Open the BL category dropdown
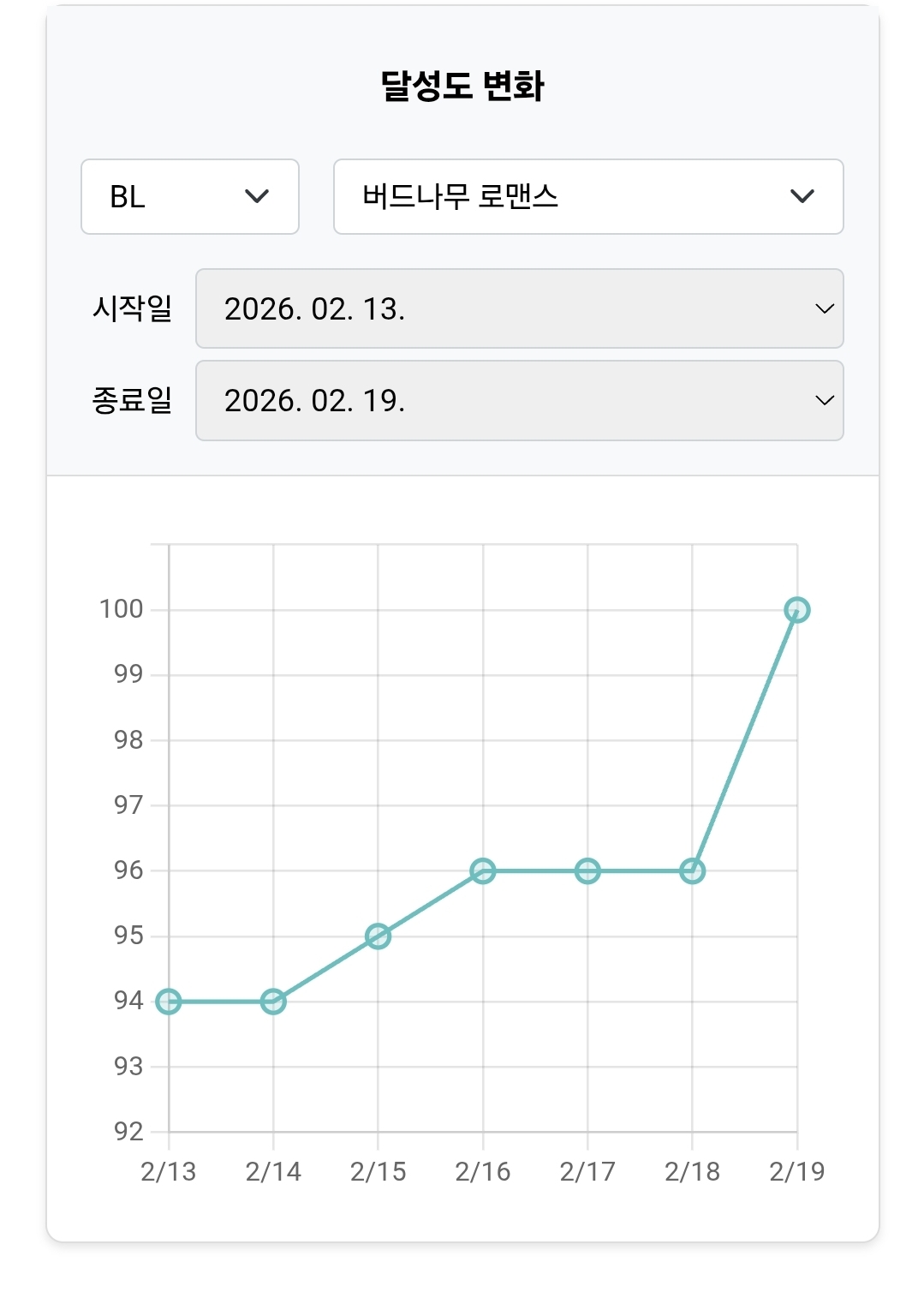This screenshot has width=924, height=1292. [x=189, y=196]
